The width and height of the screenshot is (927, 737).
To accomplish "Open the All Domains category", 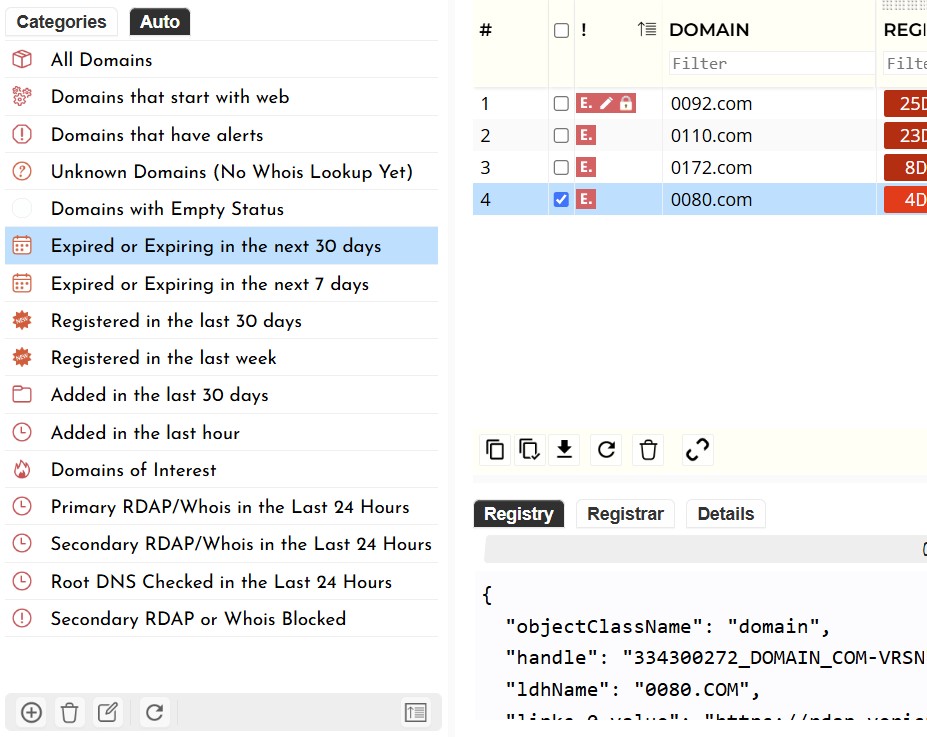I will tap(221, 60).
